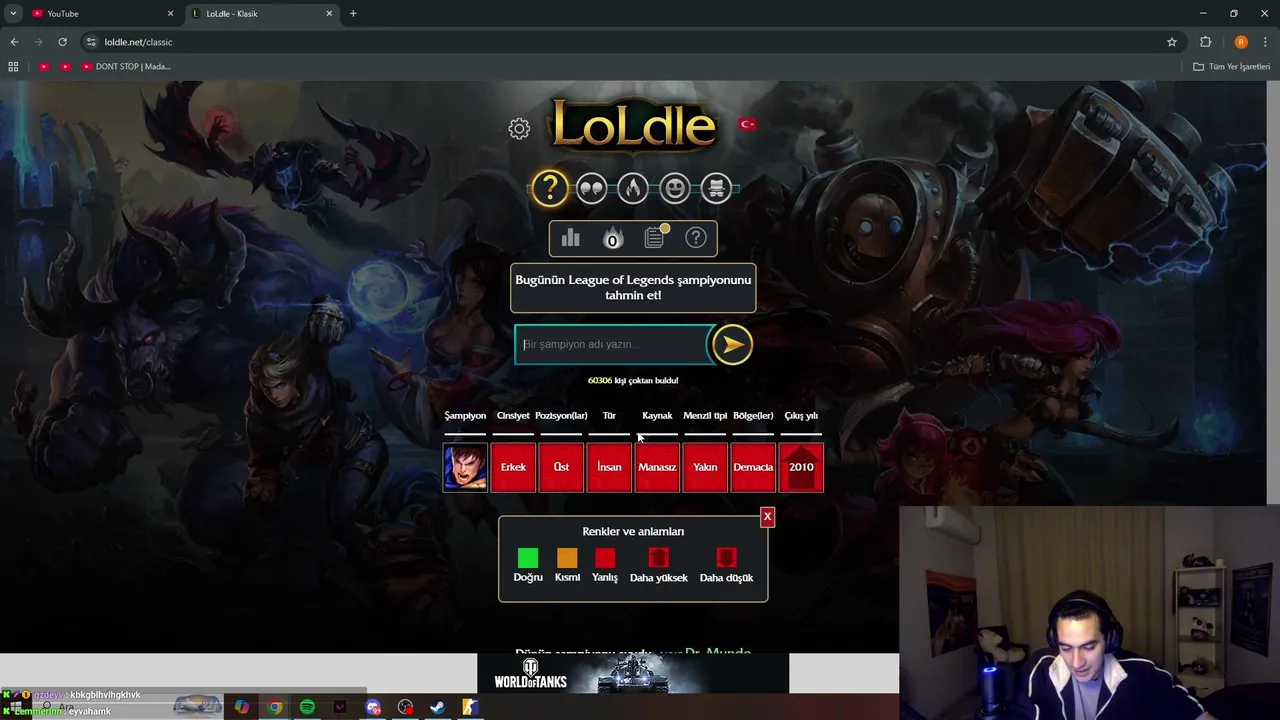
Task: Close the color legend with the X
Action: coord(767,517)
